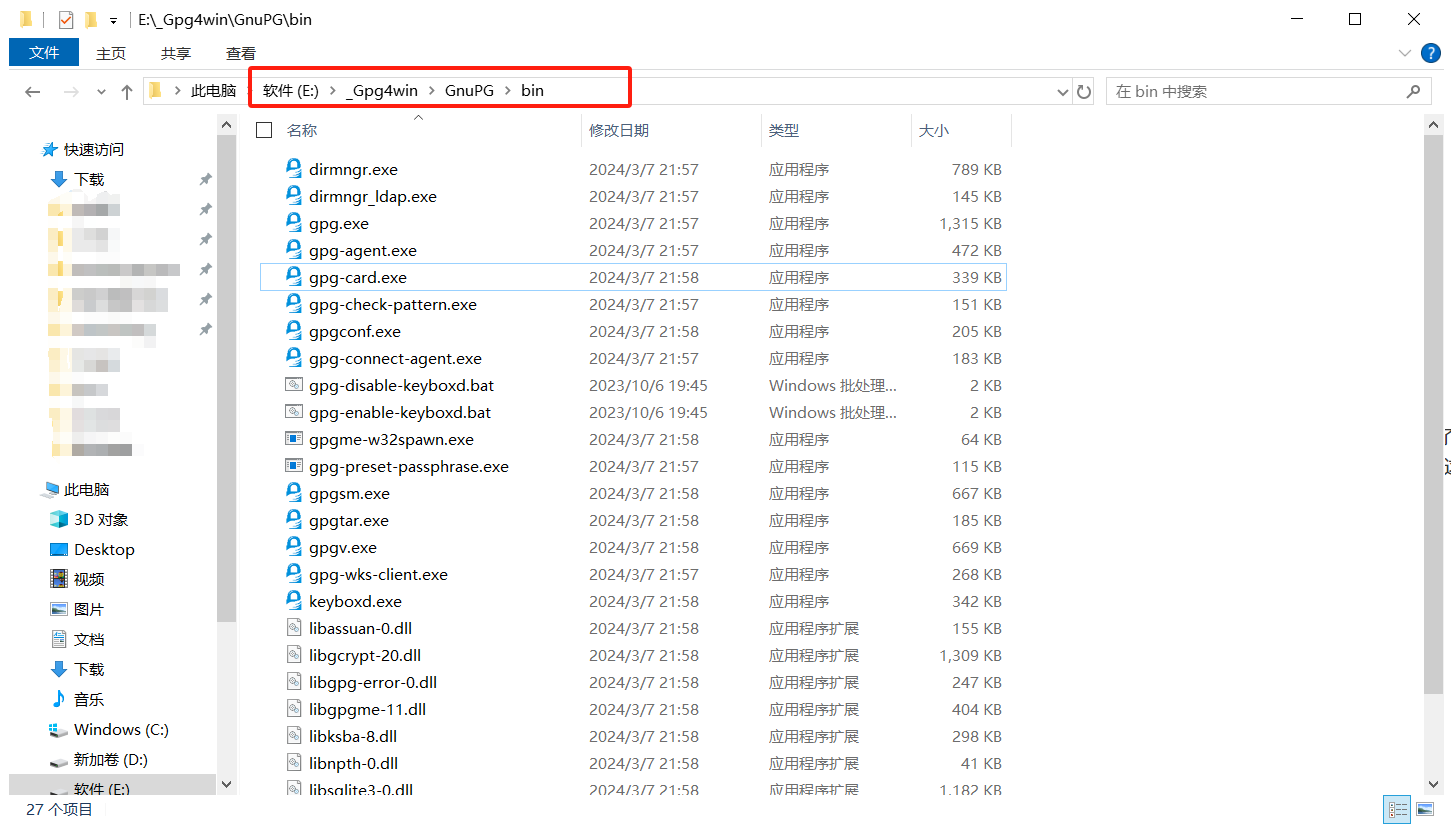Click GnuPG in the breadcrumb path
The height and width of the screenshot is (832, 1451).
[x=469, y=91]
